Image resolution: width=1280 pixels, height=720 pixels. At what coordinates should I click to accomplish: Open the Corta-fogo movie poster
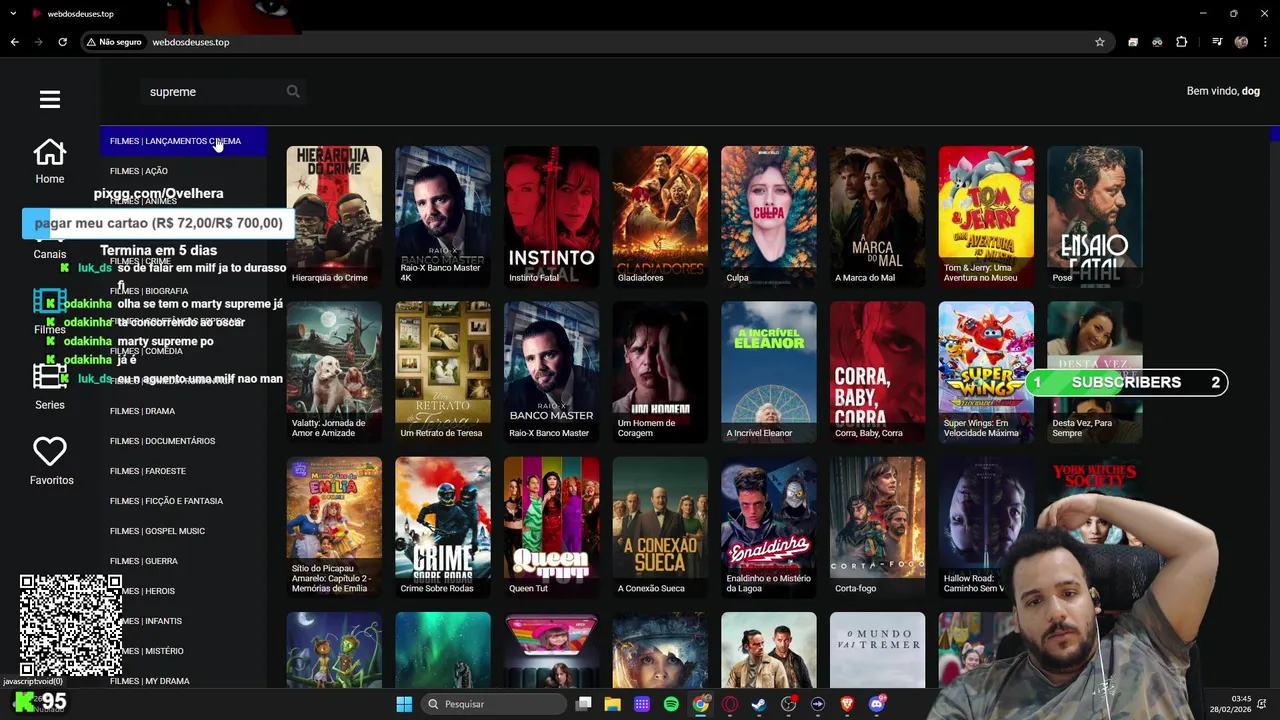[x=877, y=527]
